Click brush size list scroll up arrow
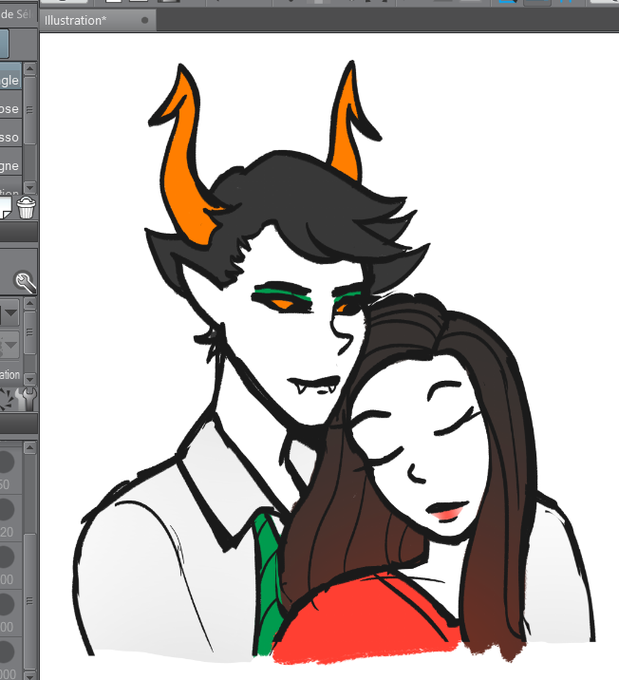 coord(30,447)
